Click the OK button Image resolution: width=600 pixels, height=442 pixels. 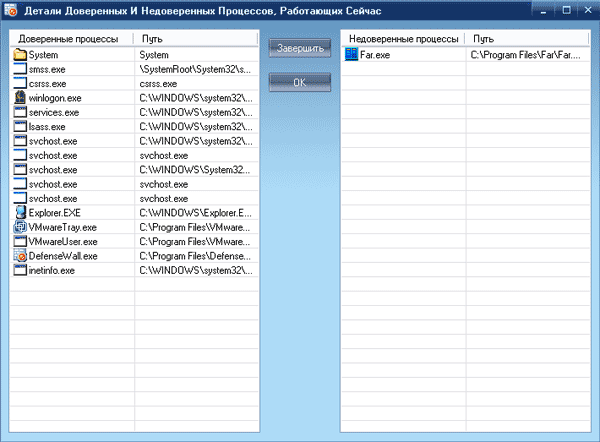(x=300, y=82)
